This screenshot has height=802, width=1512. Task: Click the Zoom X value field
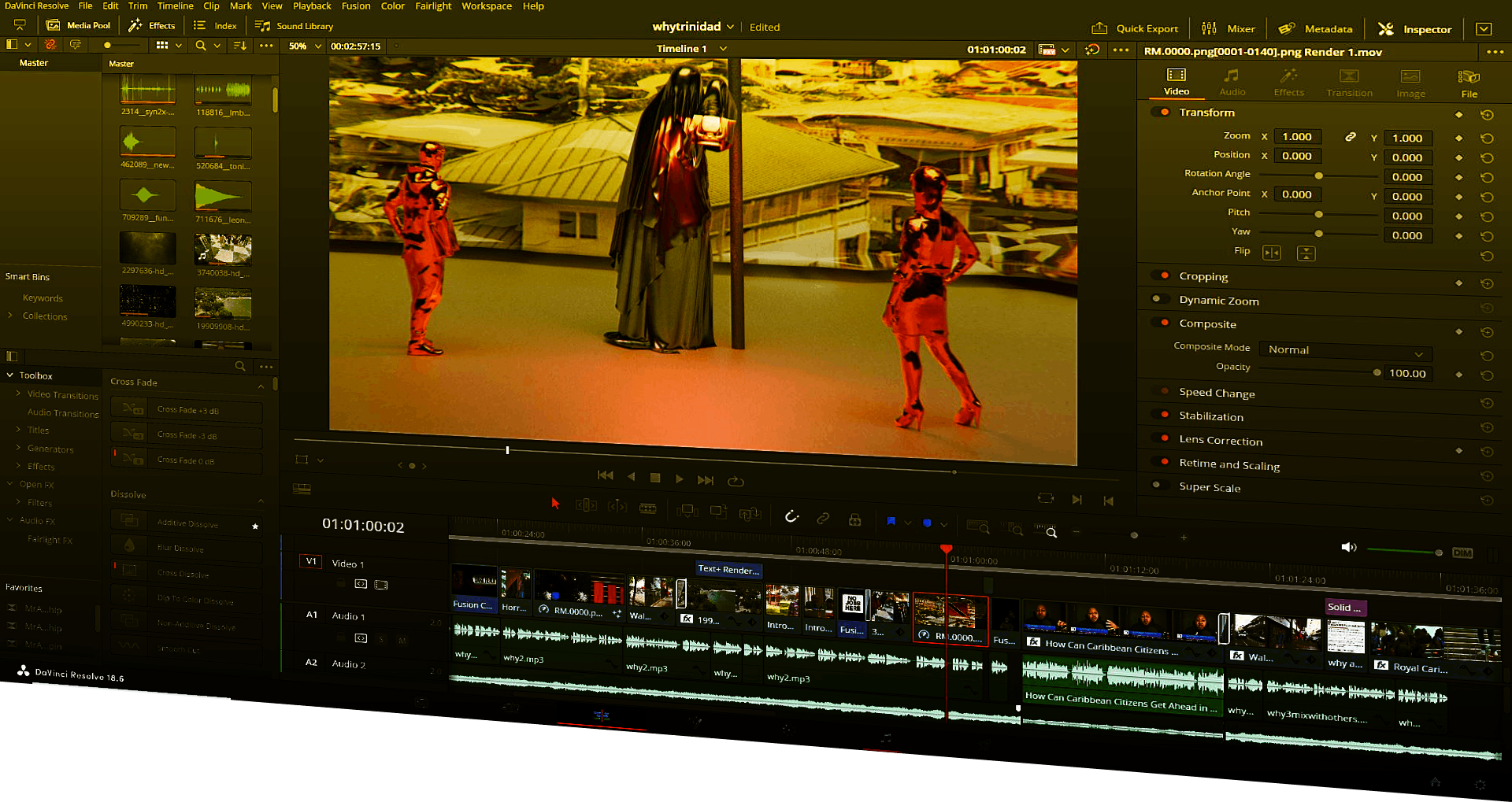1298,137
